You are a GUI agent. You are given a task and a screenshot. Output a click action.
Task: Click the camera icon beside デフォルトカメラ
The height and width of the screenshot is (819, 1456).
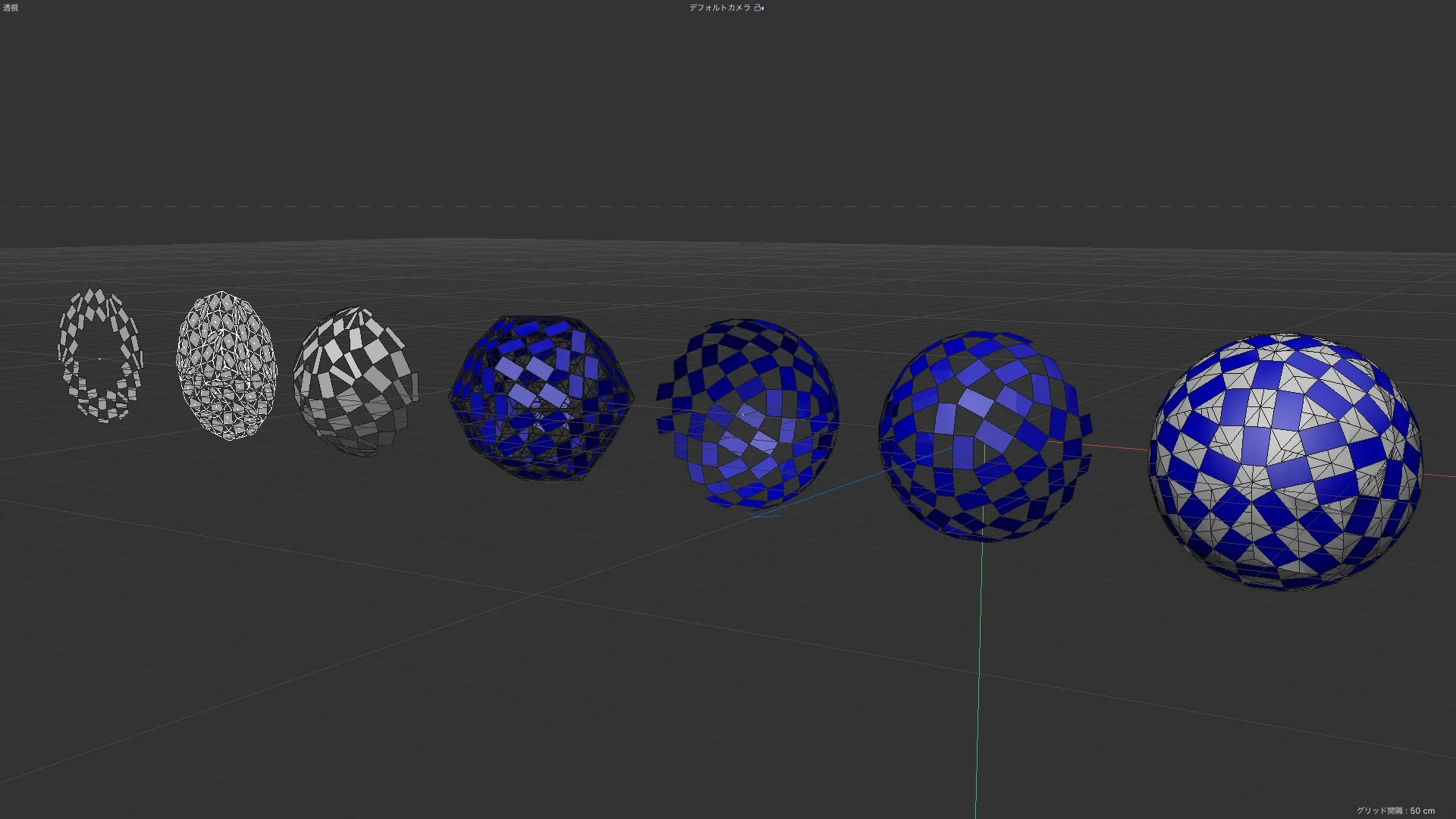[x=759, y=8]
